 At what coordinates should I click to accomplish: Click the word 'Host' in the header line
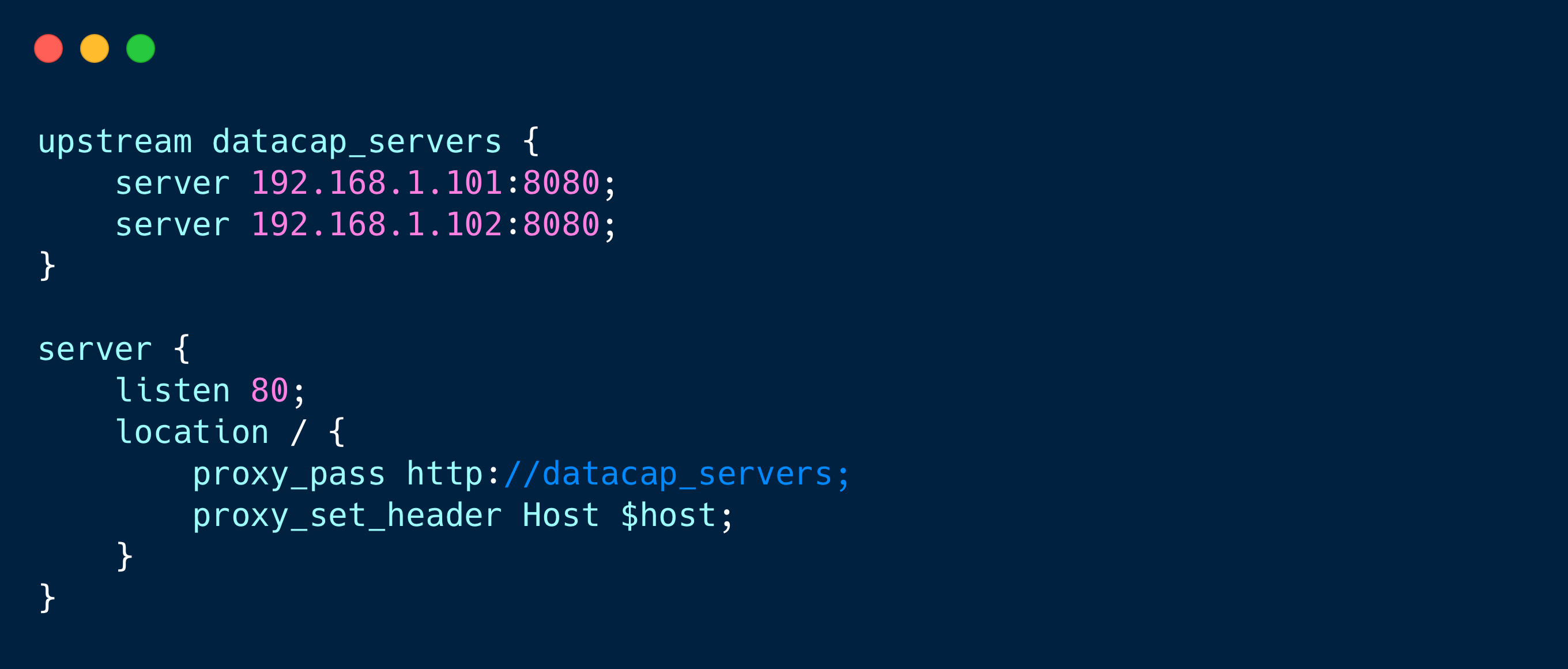(x=560, y=515)
